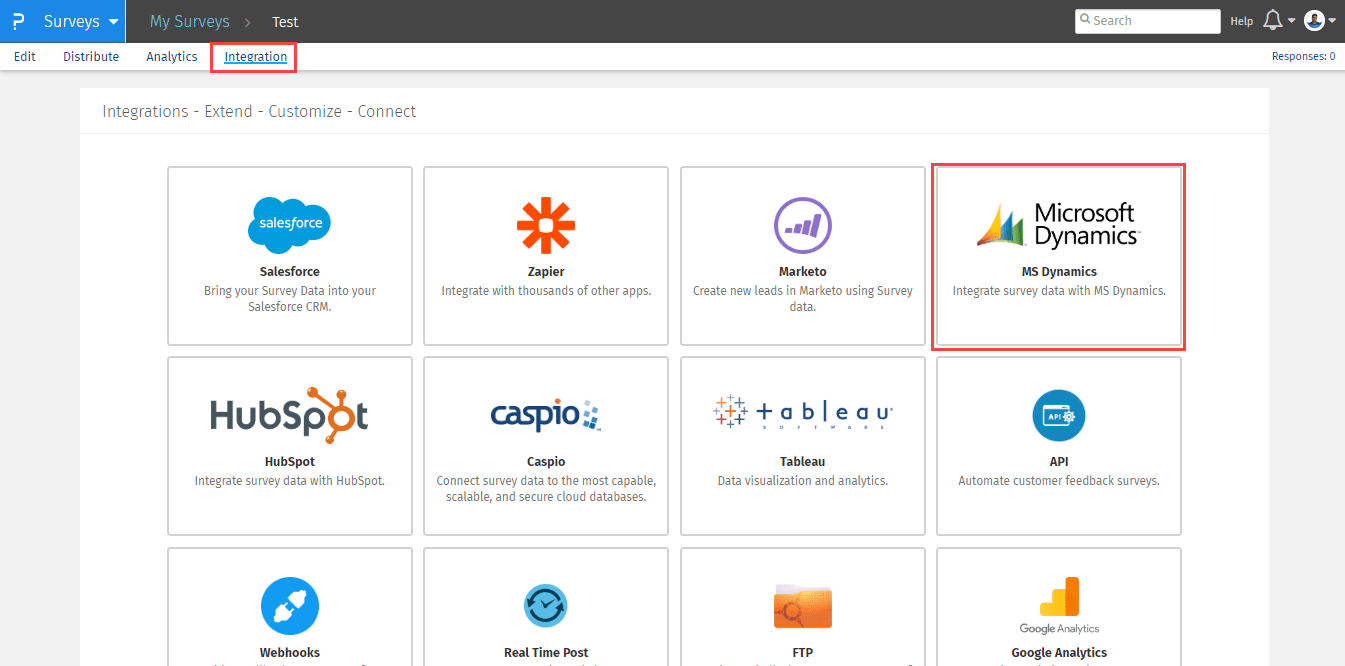Switch to the Analytics tab
Viewport: 1345px width, 666px height.
pos(172,57)
